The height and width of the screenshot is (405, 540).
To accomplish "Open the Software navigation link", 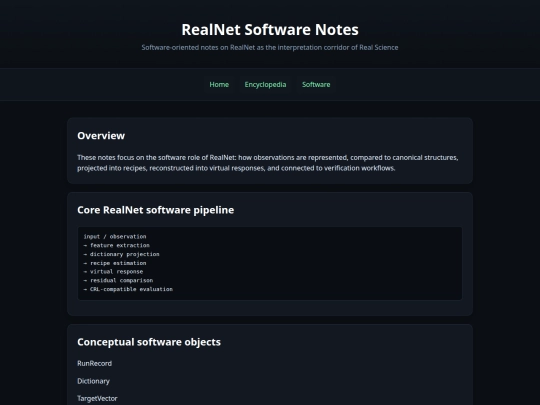I will coord(316,84).
